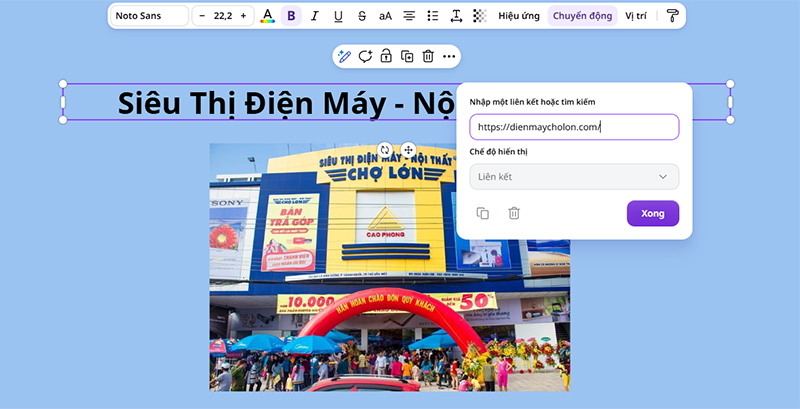Click the bottom-right corner handle of text box
Viewport: 800px width, 409px height.
coord(730,120)
